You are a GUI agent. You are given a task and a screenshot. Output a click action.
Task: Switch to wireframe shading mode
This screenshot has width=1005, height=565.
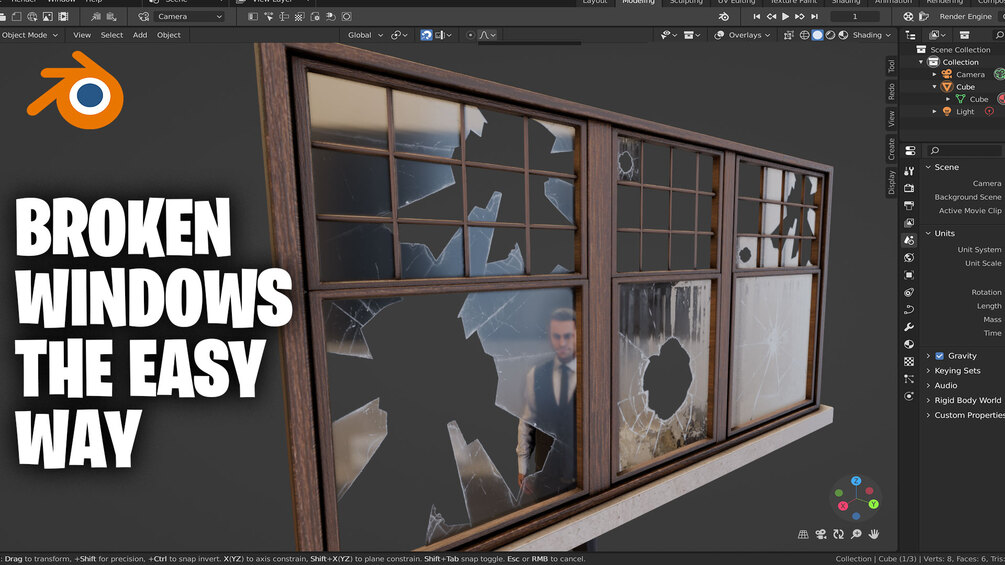[x=804, y=35]
